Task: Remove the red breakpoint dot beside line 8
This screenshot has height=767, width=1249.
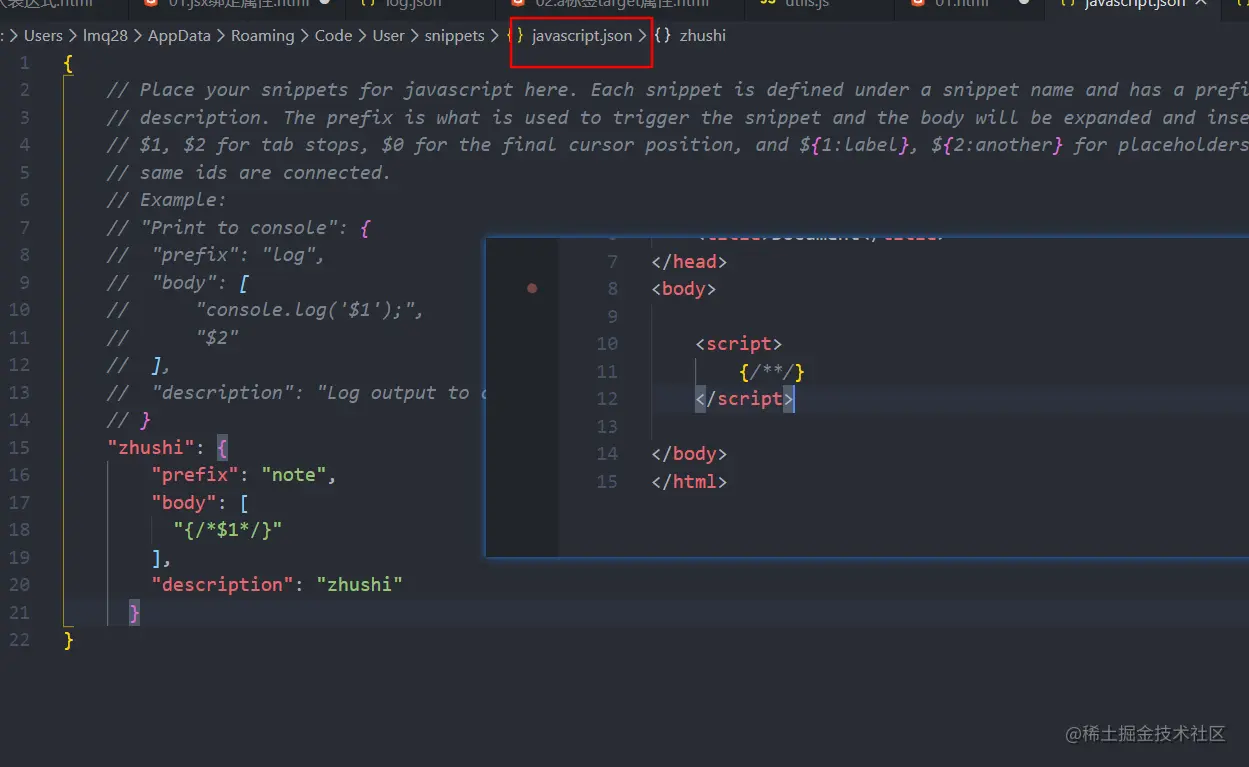Action: (532, 288)
